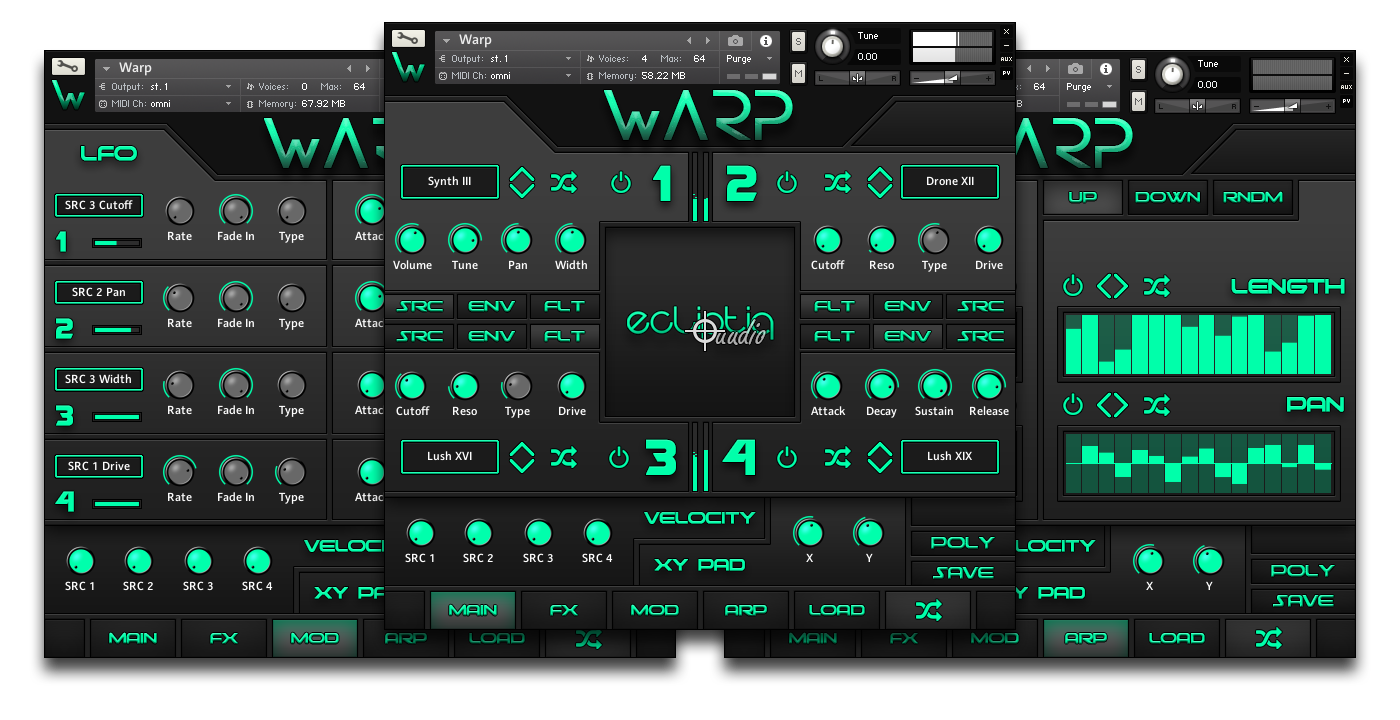Toggle the PAN sequencer power button

coord(1073,405)
